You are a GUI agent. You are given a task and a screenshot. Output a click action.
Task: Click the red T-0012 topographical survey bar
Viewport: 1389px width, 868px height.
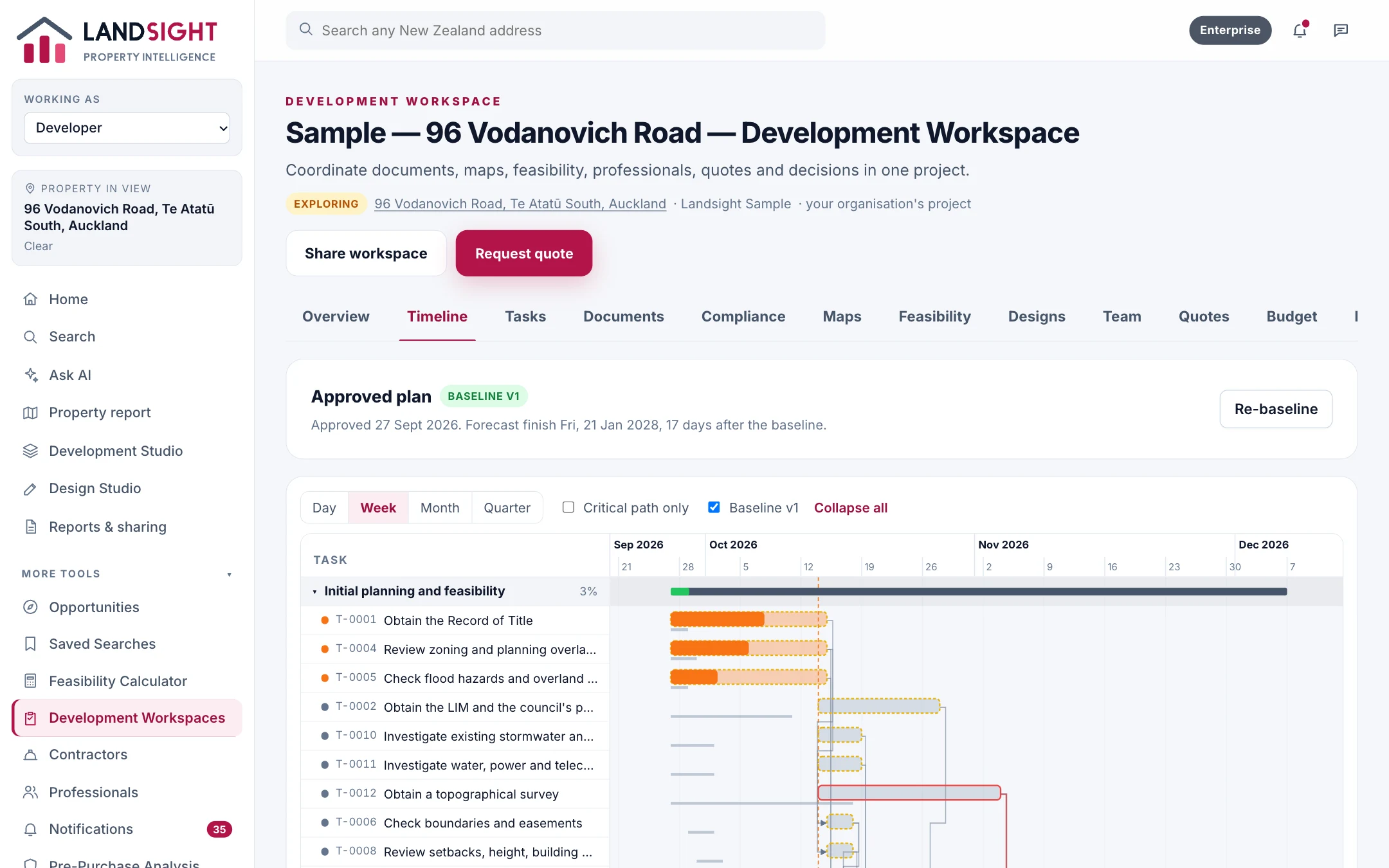tap(909, 793)
